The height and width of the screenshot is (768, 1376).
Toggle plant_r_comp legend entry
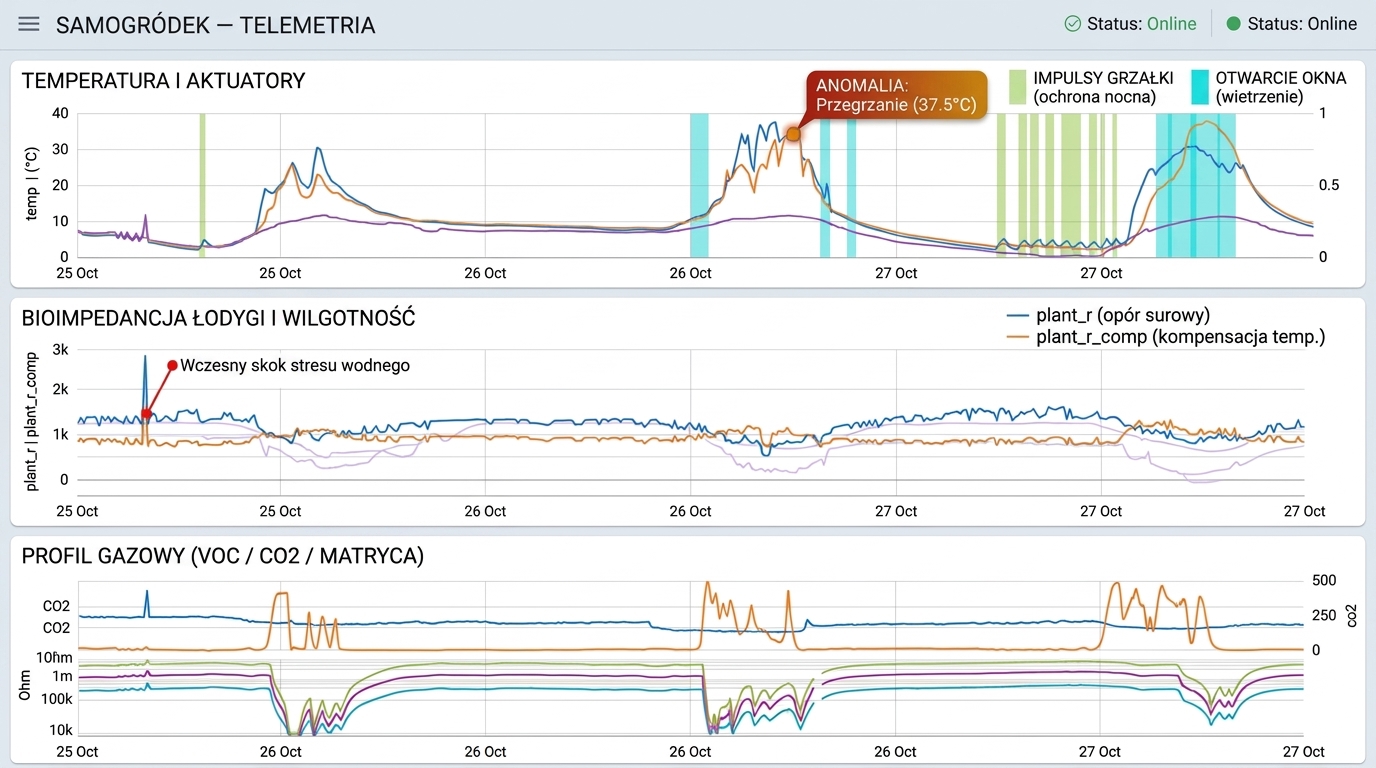tap(1165, 338)
